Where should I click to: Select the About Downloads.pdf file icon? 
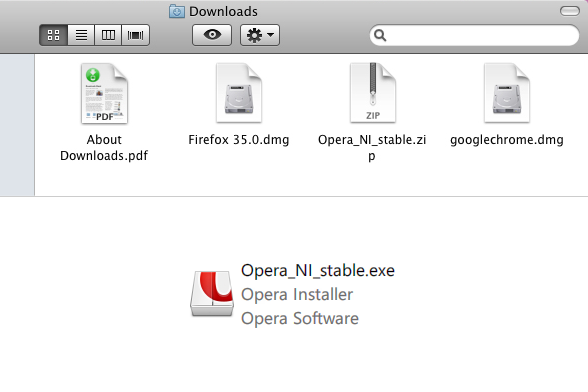tap(104, 93)
